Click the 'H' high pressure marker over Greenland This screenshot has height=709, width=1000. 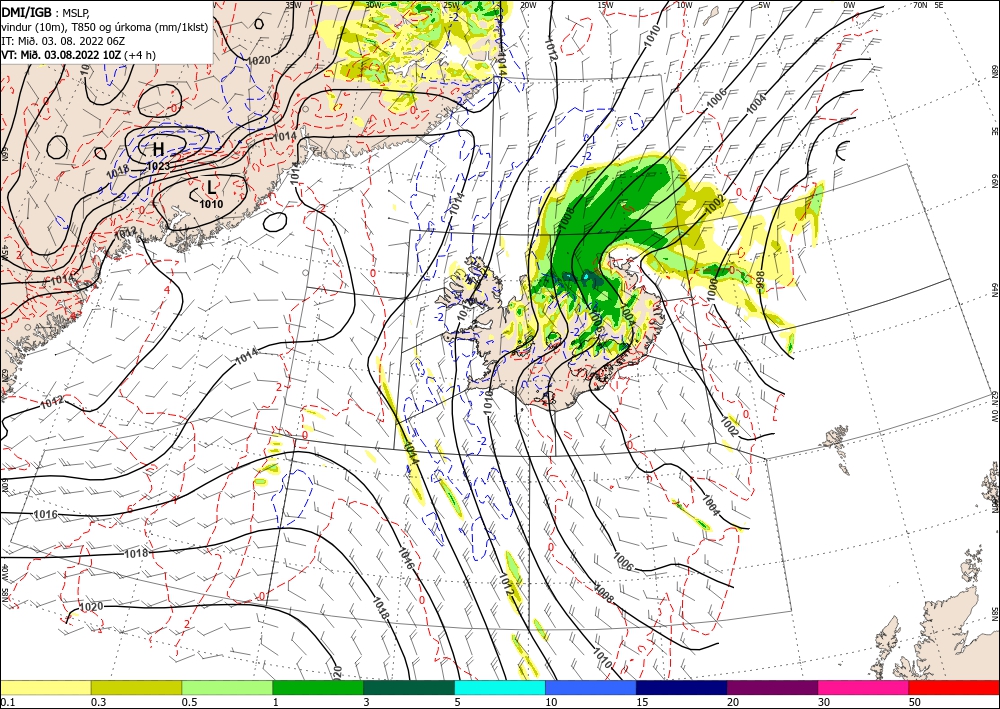tap(158, 149)
